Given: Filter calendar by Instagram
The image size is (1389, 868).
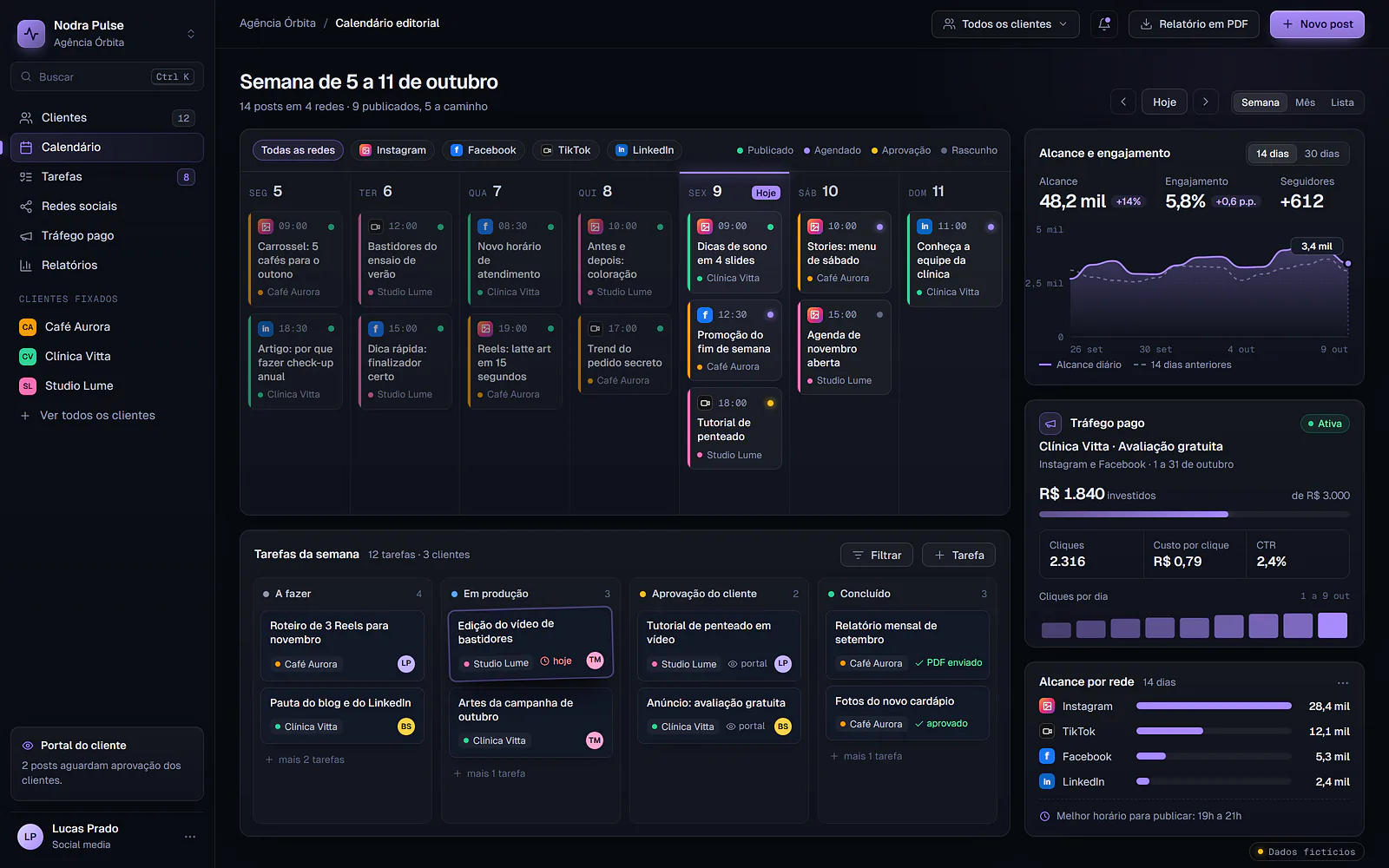Looking at the screenshot, I should [x=393, y=150].
